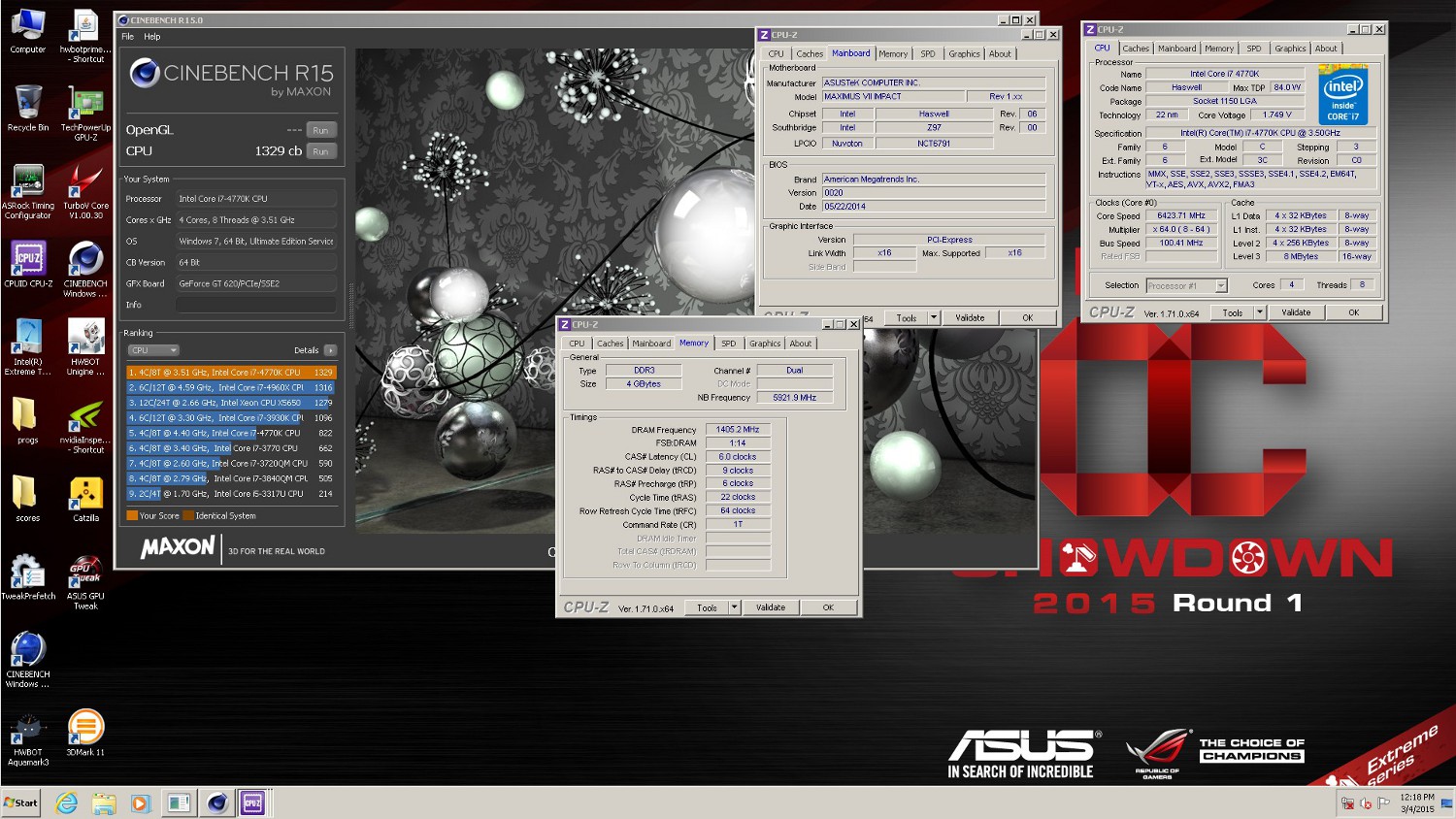Click Validate in Mainboard CPU-Z window
This screenshot has height=819, width=1456.
click(970, 317)
